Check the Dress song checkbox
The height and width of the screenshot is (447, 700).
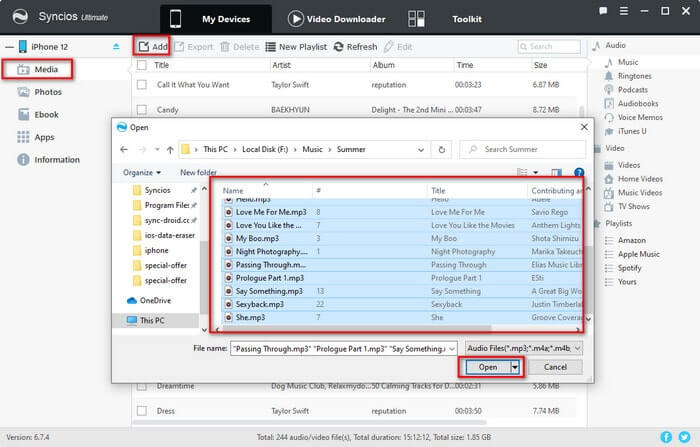(142, 411)
